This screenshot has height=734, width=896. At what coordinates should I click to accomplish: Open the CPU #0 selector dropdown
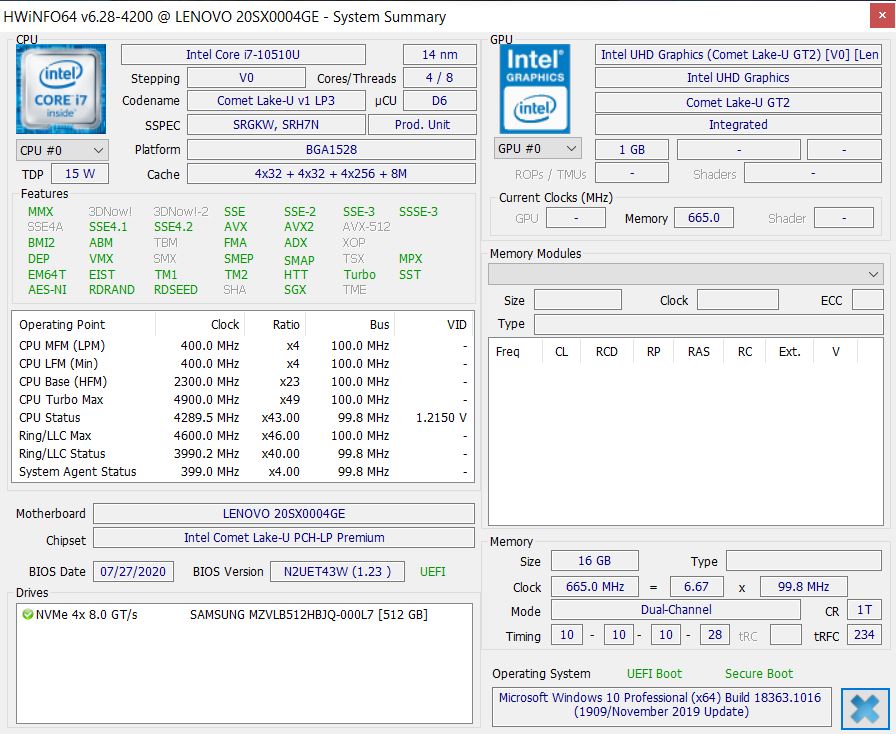pos(62,150)
